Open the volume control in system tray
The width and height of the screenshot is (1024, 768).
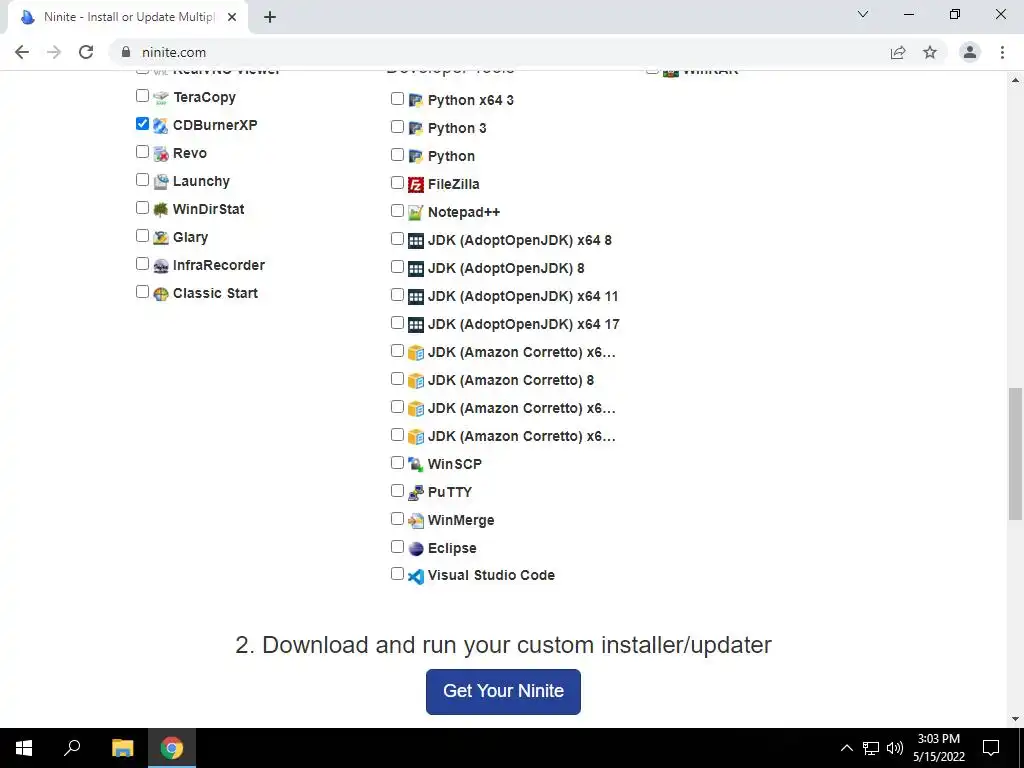click(895, 748)
